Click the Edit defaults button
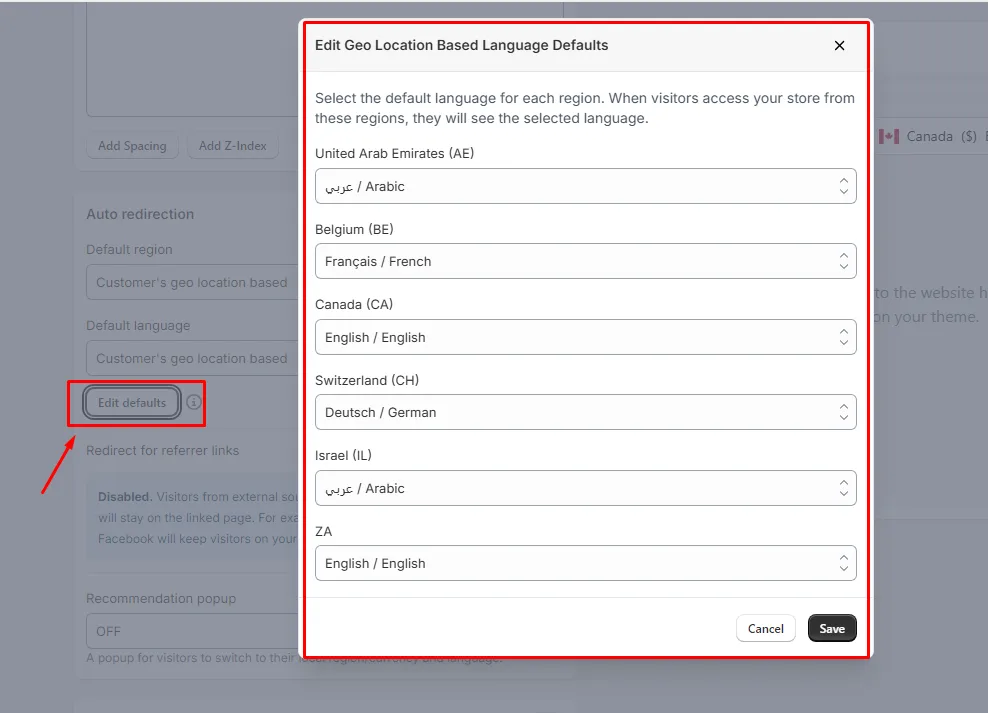 [x=132, y=402]
